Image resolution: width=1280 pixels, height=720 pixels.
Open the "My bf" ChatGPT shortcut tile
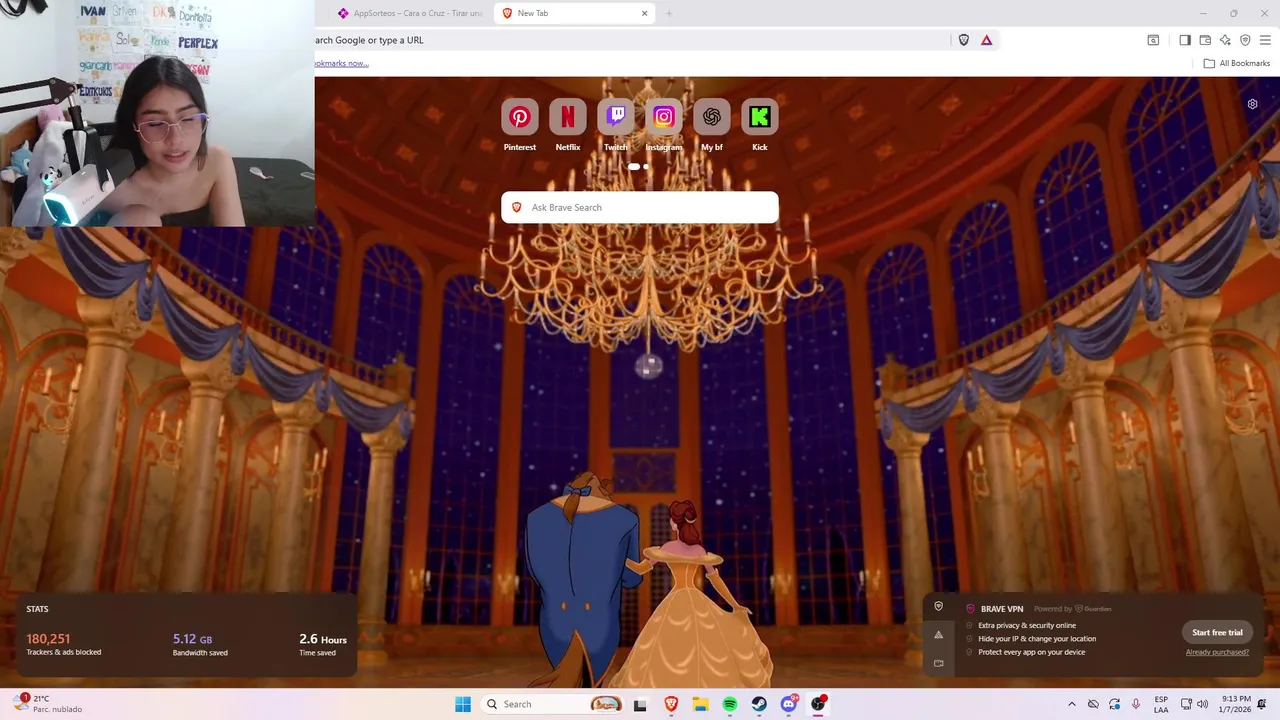[x=712, y=117]
